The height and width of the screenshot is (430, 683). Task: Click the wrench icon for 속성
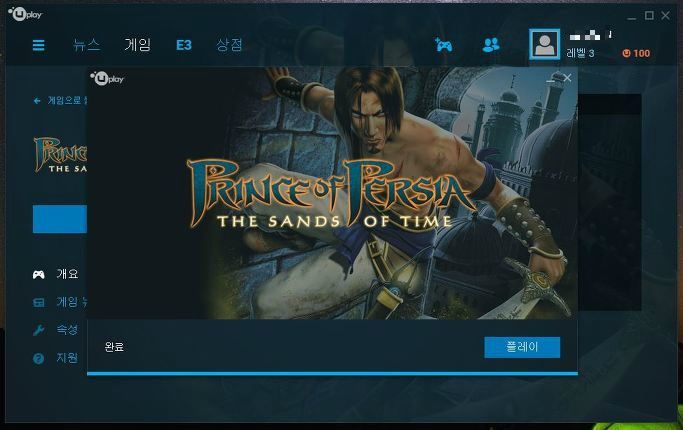click(39, 330)
